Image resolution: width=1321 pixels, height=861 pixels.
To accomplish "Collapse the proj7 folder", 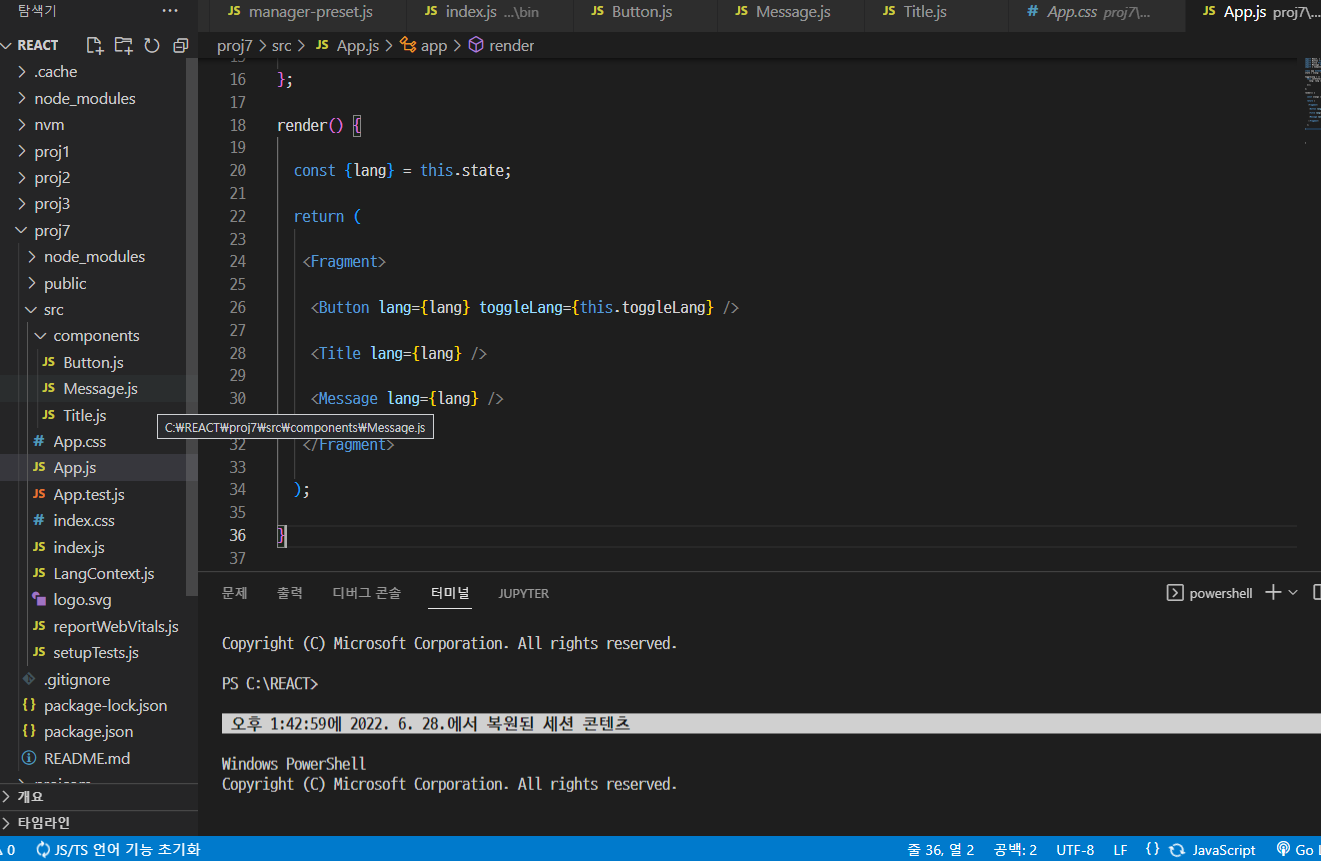I will coord(52,230).
